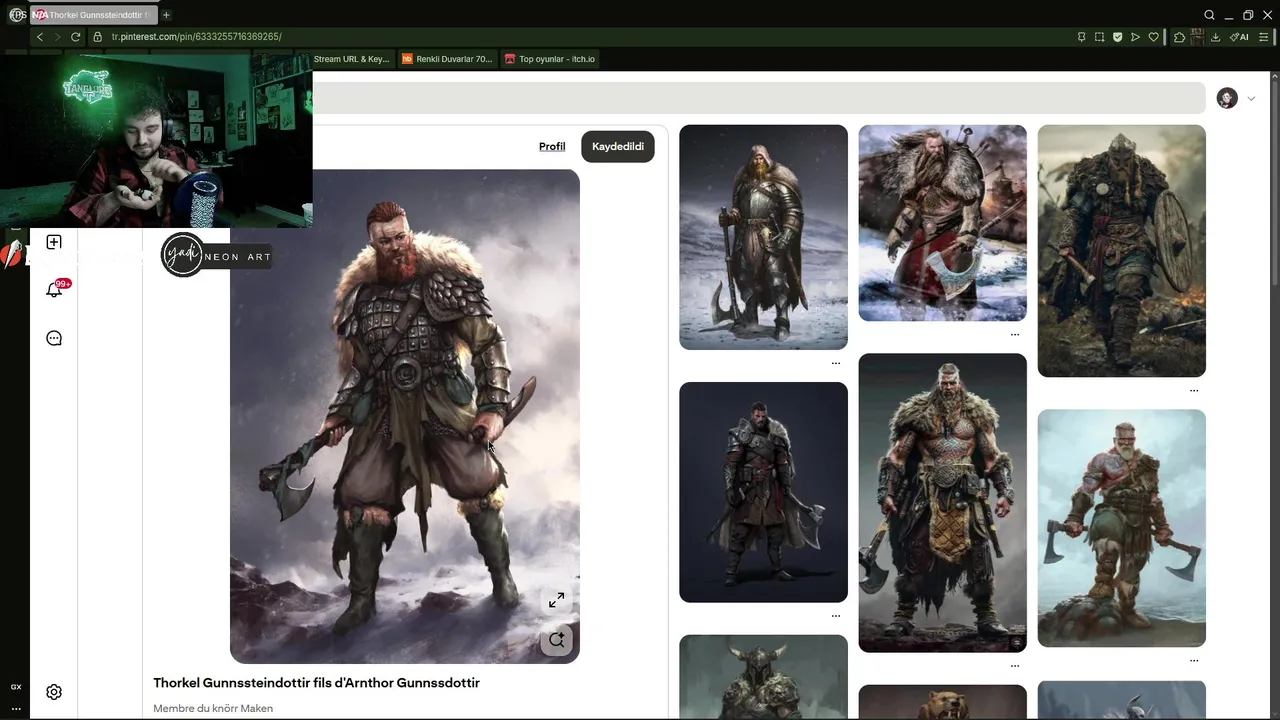Open the Opera GX menu logo

(x=17, y=15)
